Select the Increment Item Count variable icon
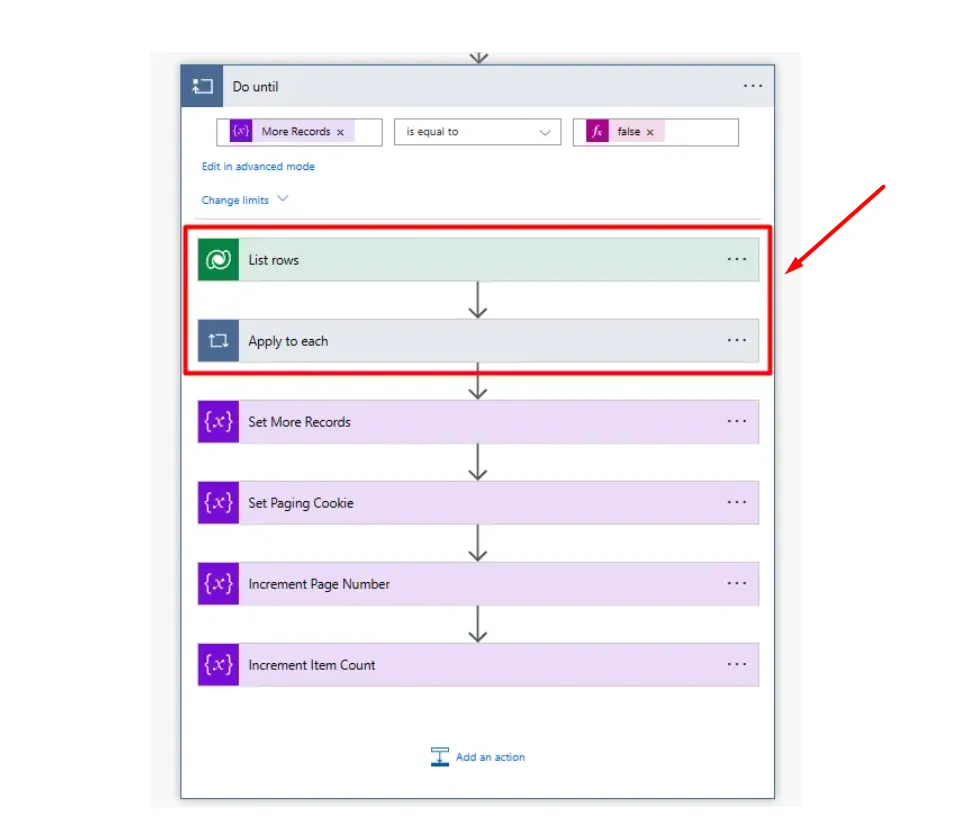Viewport: 955px width, 821px height. point(218,664)
